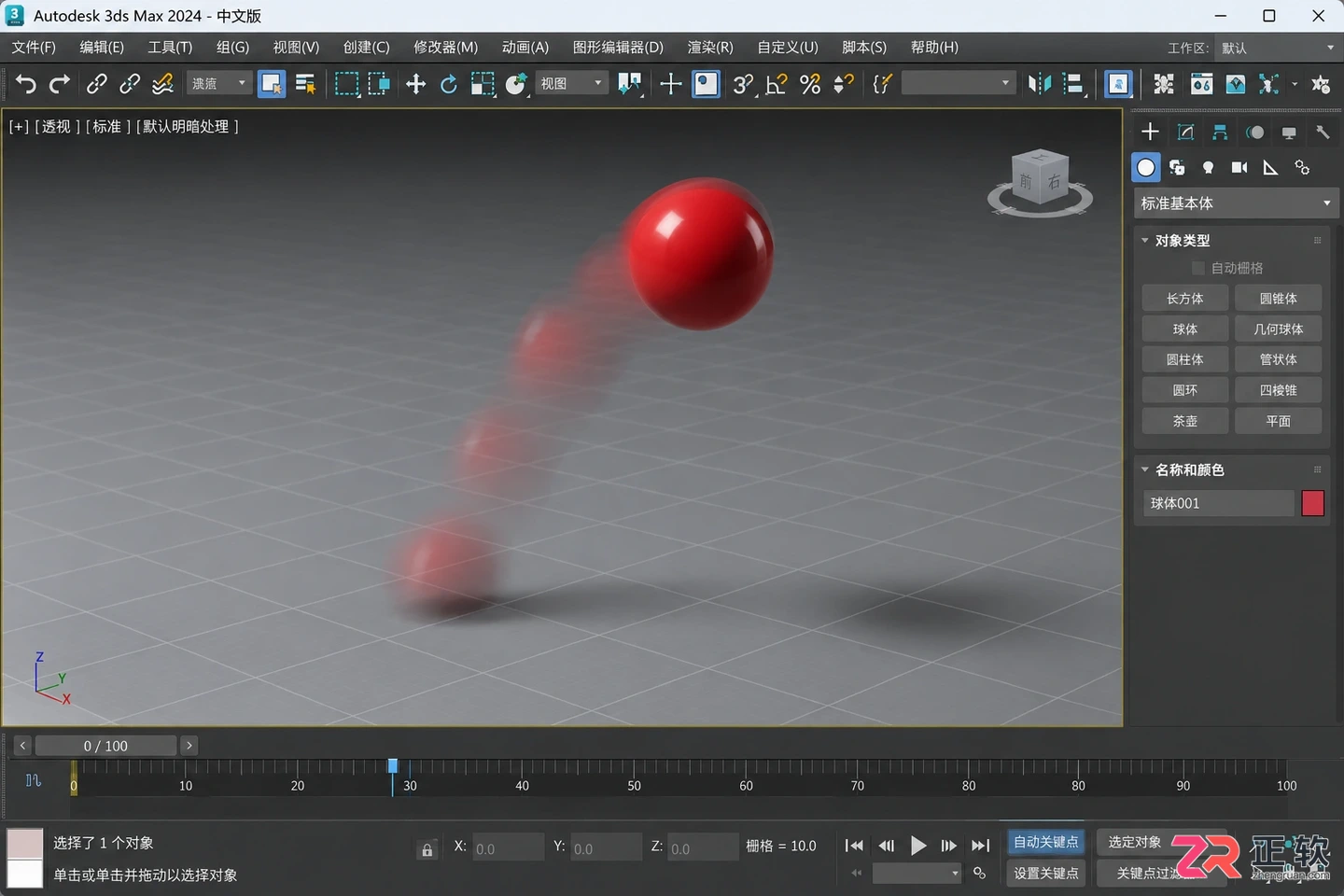Select the Shapes category icon

point(1177,167)
